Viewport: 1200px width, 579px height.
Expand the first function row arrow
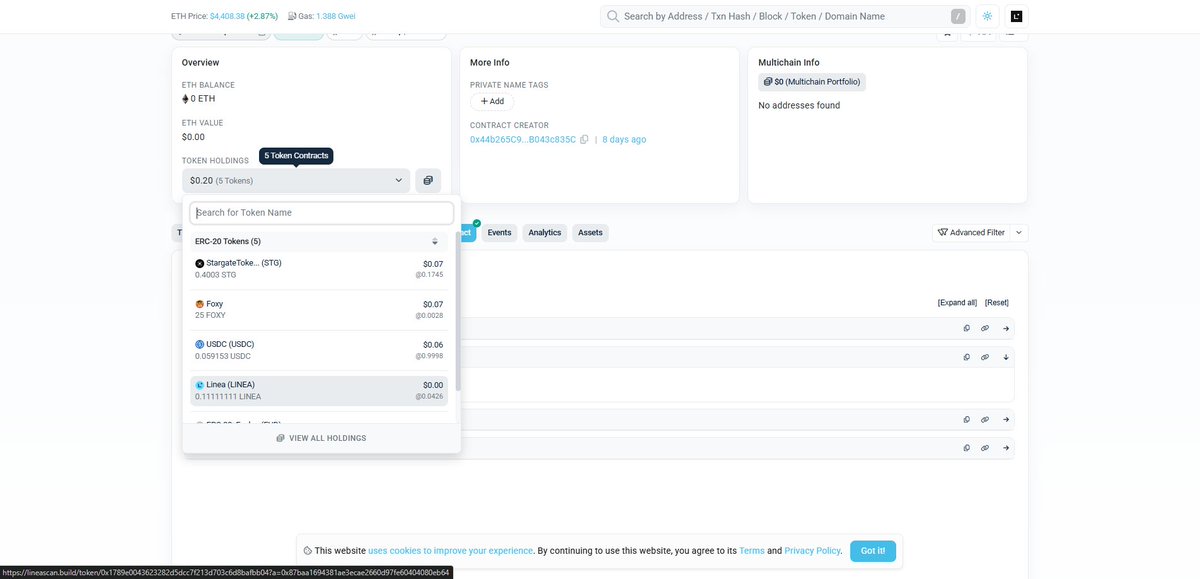(x=1006, y=328)
